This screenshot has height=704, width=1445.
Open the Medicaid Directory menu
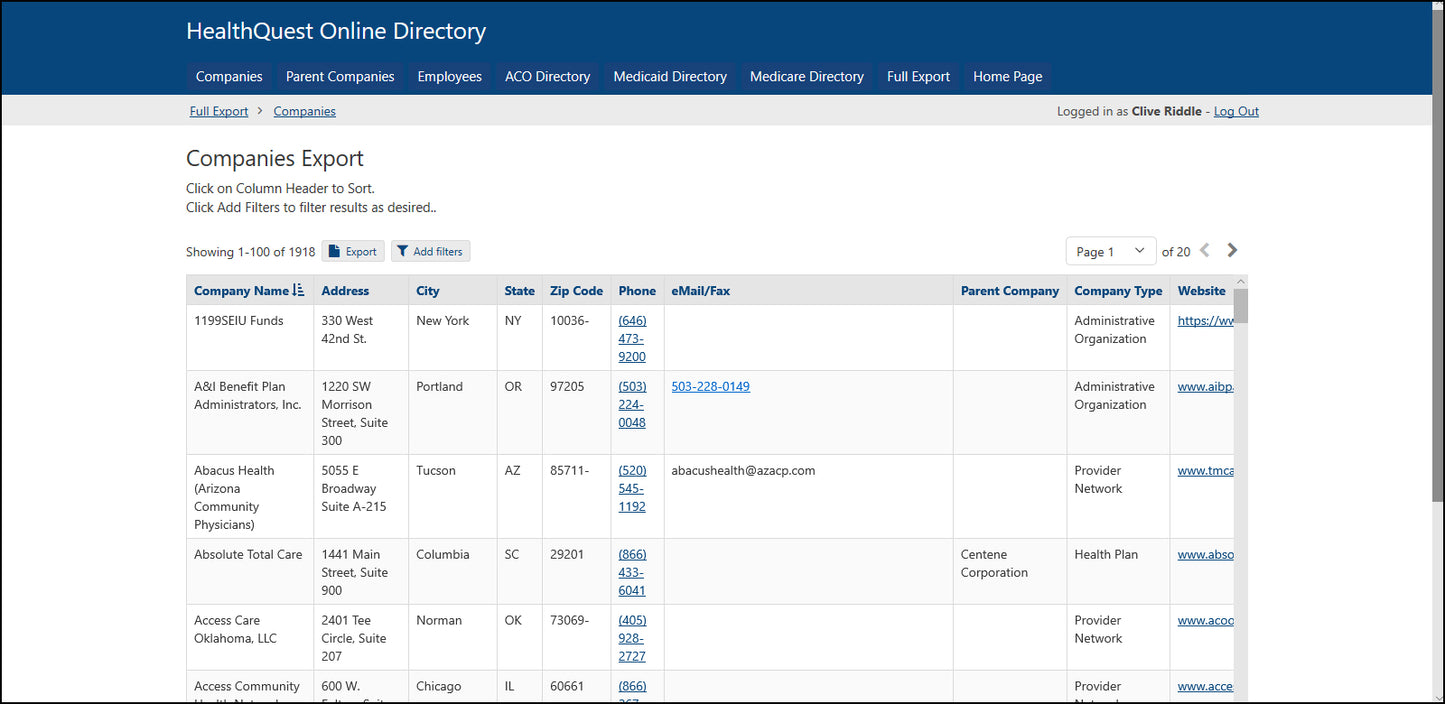point(670,77)
